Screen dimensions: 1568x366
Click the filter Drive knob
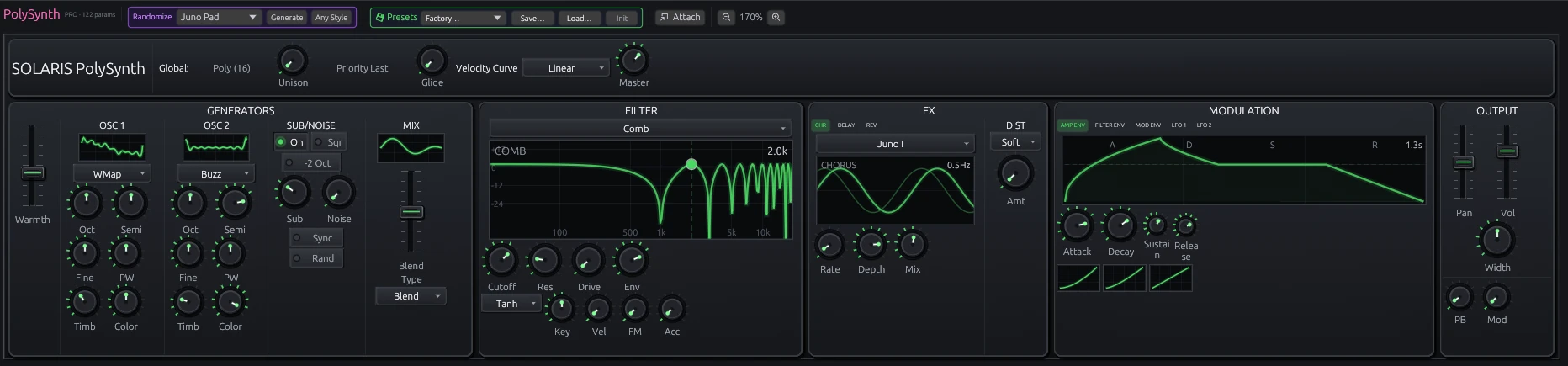[588, 260]
